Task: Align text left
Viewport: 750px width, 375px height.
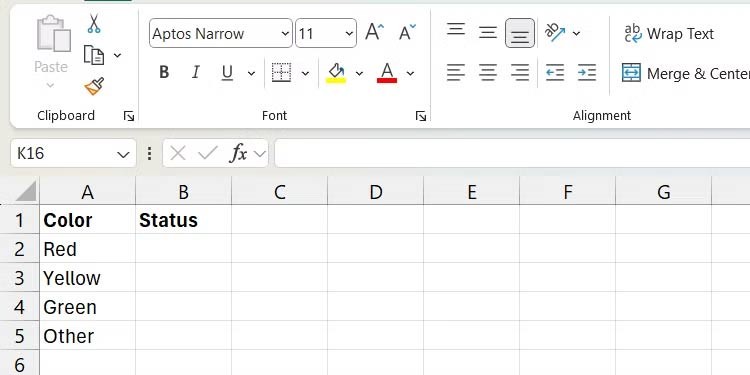Action: pyautogui.click(x=456, y=73)
